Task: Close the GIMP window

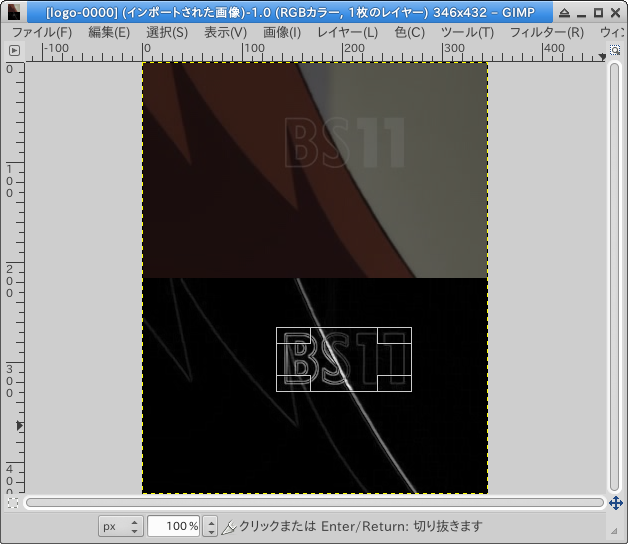Action: (616, 13)
